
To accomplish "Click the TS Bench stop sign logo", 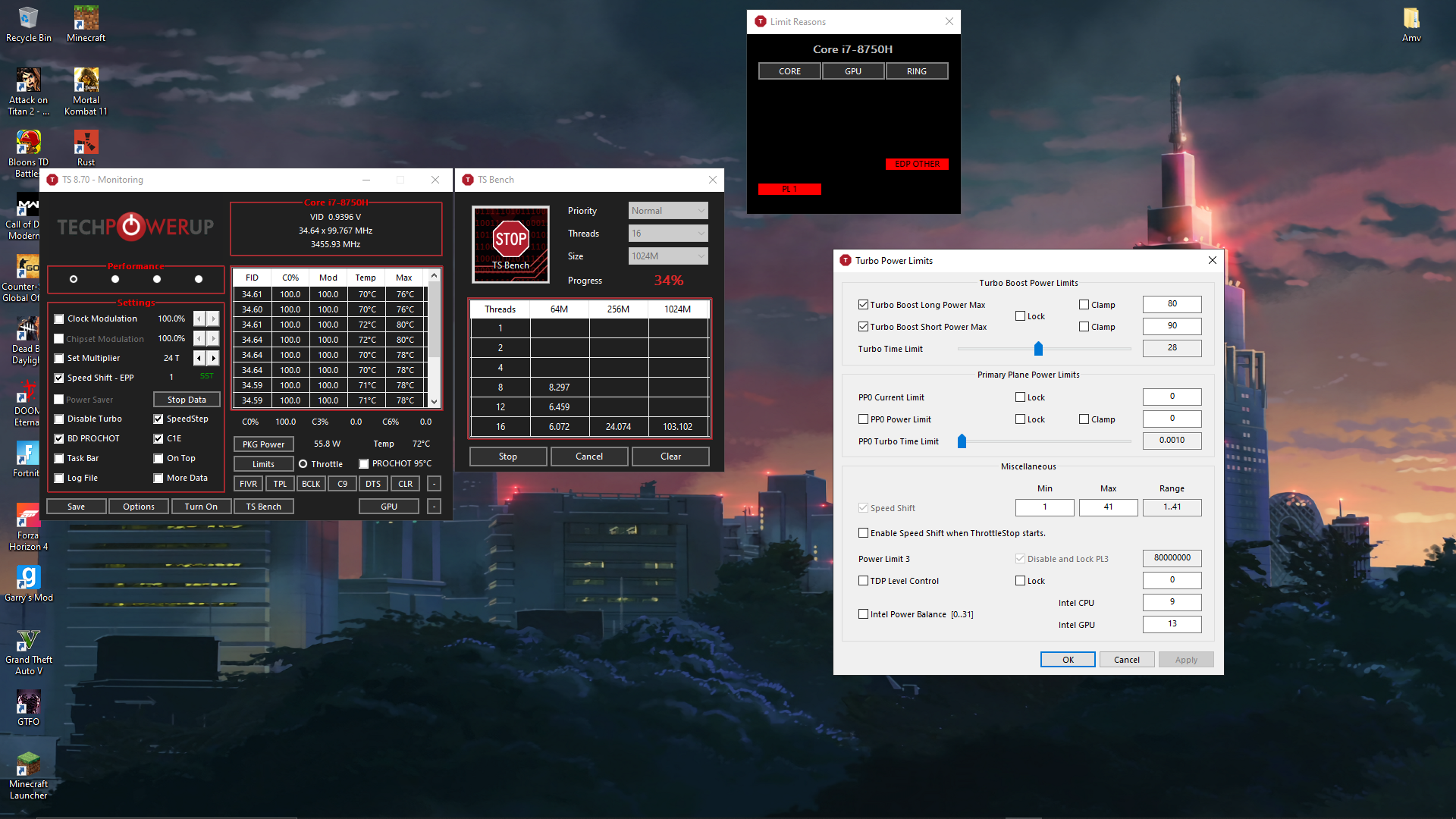I will tap(510, 244).
